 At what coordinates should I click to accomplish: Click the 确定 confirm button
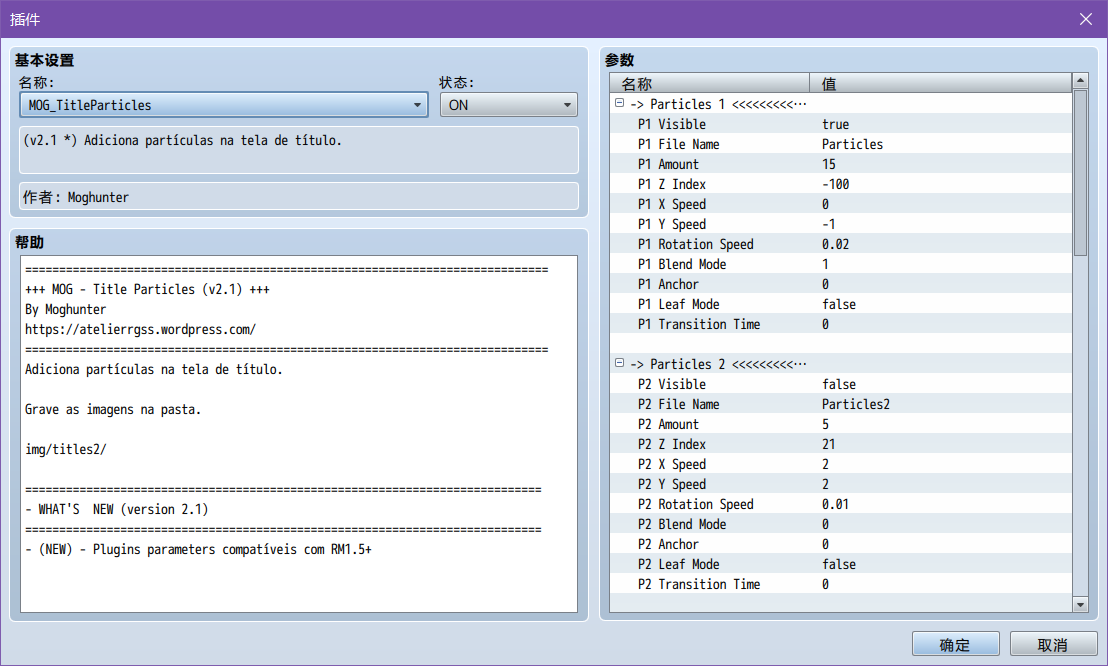955,645
